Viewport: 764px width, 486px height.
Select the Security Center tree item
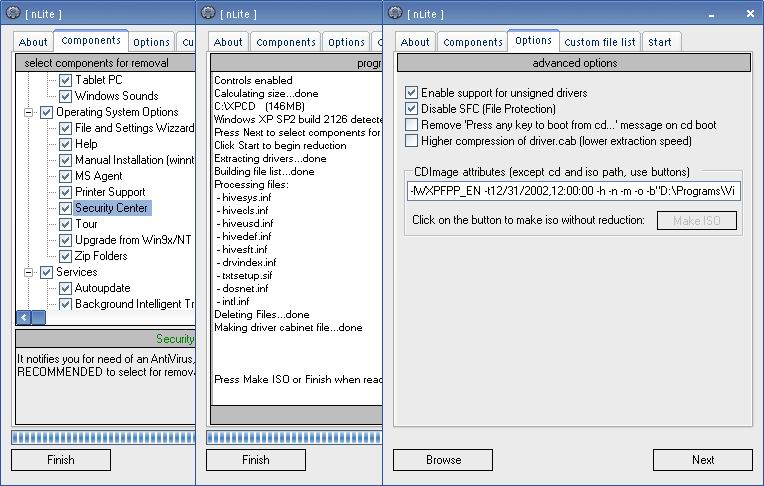coord(111,208)
